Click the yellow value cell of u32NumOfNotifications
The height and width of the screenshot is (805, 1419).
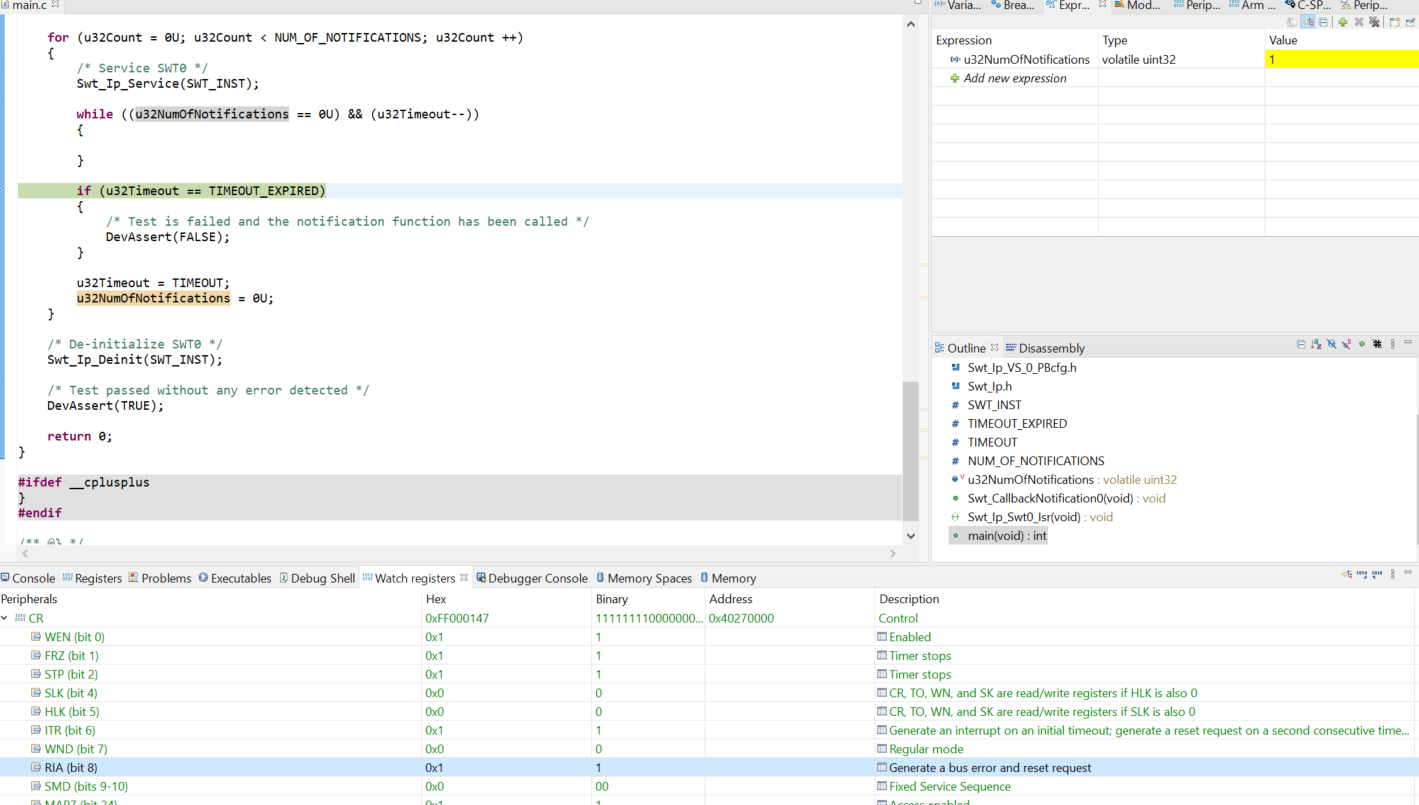1342,59
